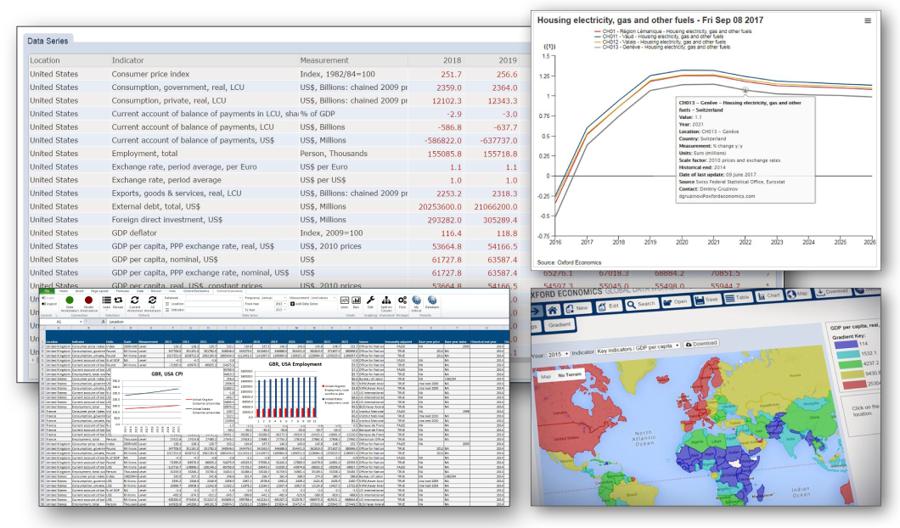The width and height of the screenshot is (900, 528).
Task: Open My Oxford globe icon in the ribbon
Action: coord(416,300)
